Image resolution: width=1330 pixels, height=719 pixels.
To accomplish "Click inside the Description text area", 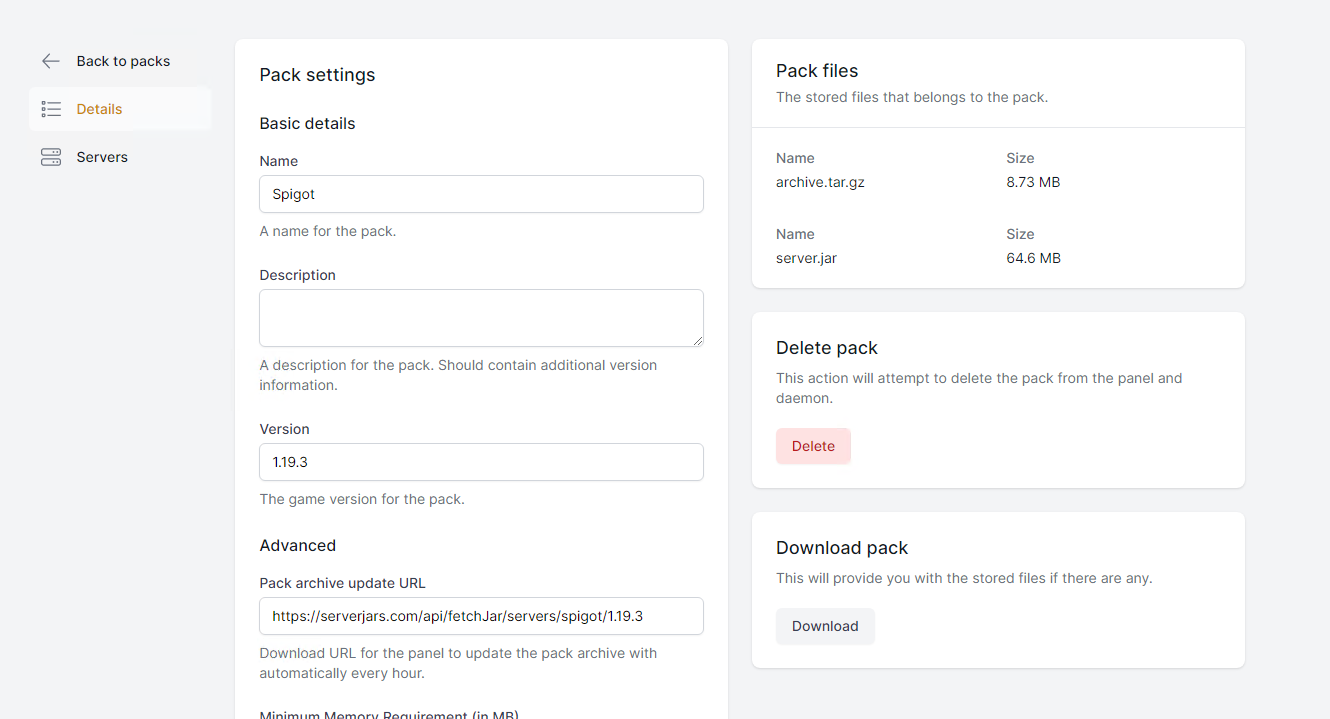I will tap(481, 318).
